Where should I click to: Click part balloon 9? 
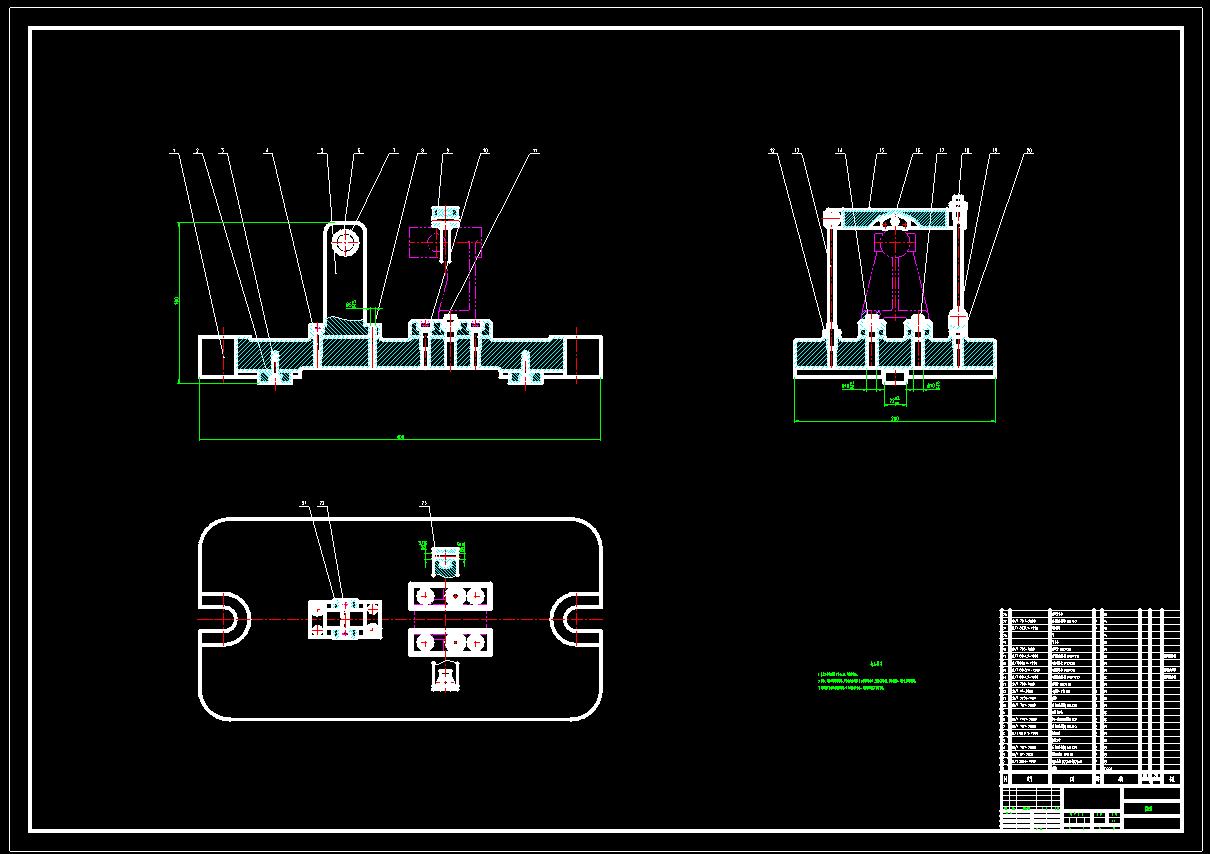tap(448, 151)
